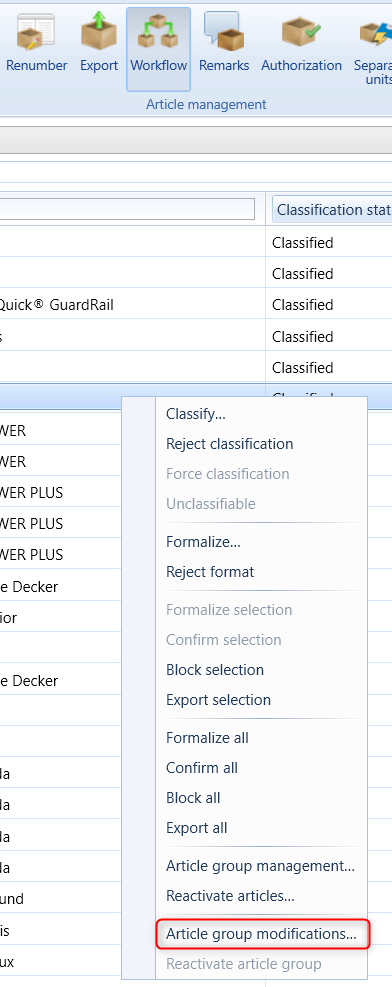
Task: Open Article group management... dialog
Action: 260,866
